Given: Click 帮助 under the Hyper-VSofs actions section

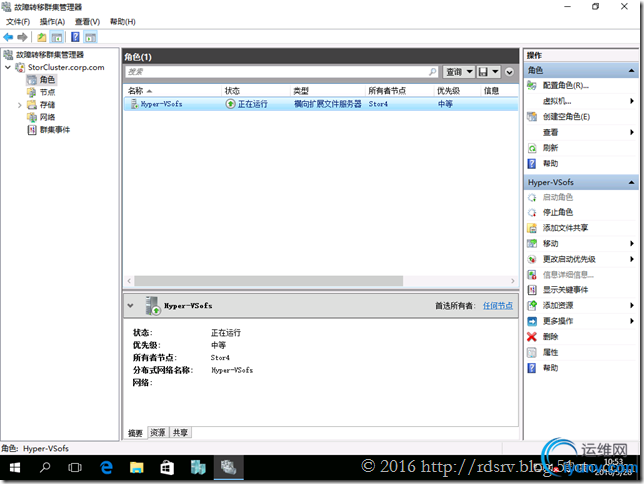Looking at the screenshot, I should click(550, 368).
